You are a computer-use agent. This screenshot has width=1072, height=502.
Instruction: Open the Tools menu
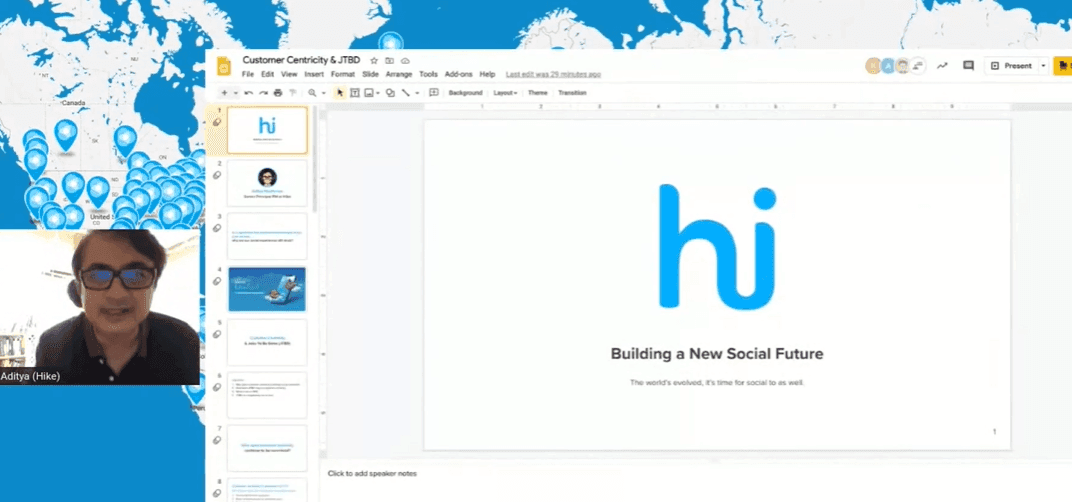click(x=429, y=74)
